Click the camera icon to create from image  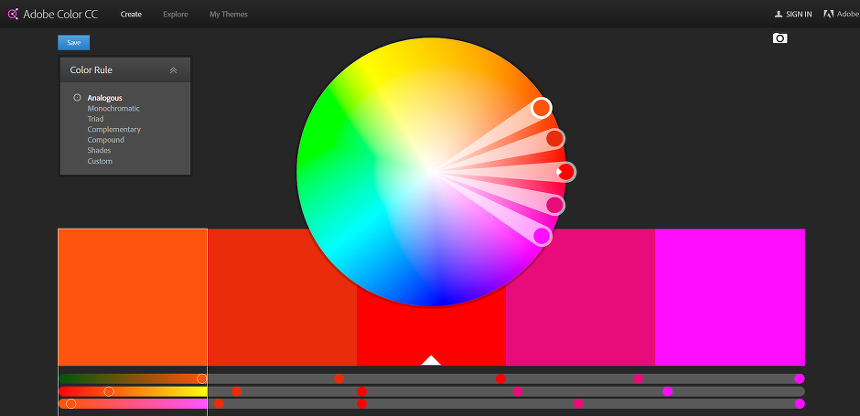[780, 38]
